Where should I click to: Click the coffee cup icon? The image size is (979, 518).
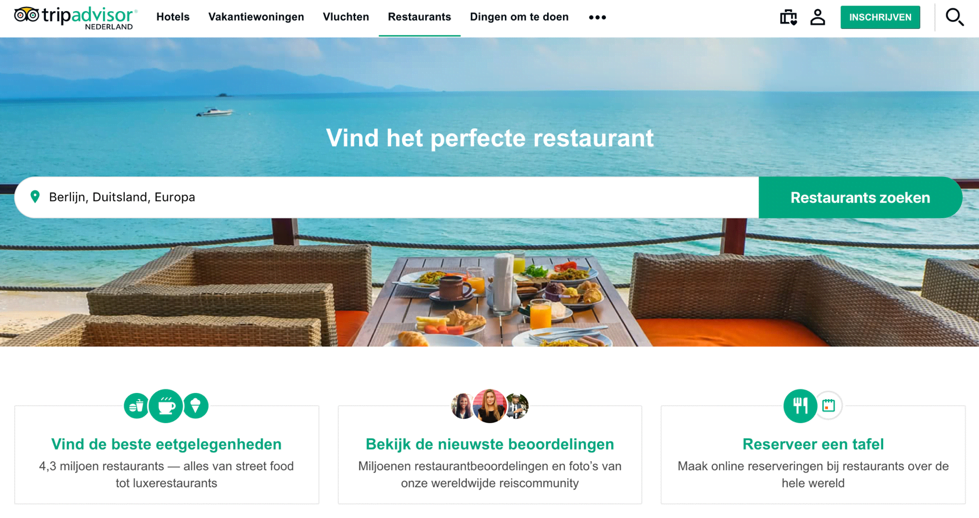coord(165,406)
